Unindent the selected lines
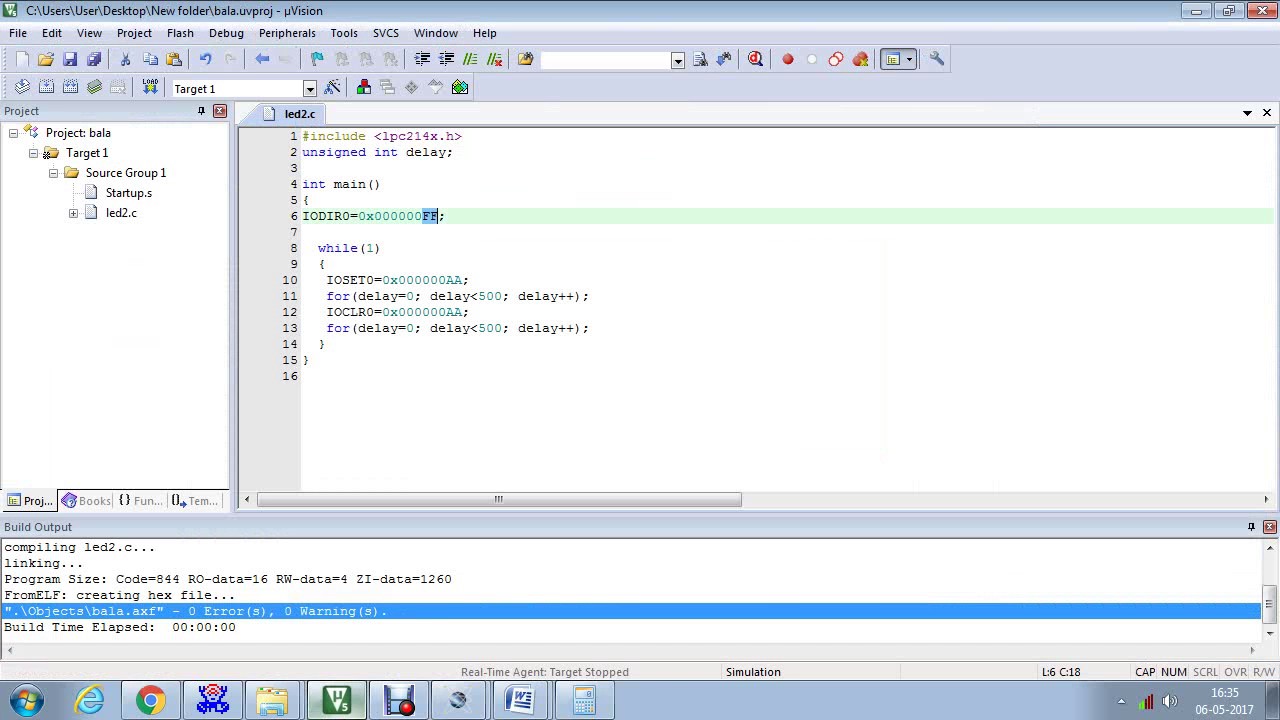This screenshot has width=1280, height=720. coord(446,59)
